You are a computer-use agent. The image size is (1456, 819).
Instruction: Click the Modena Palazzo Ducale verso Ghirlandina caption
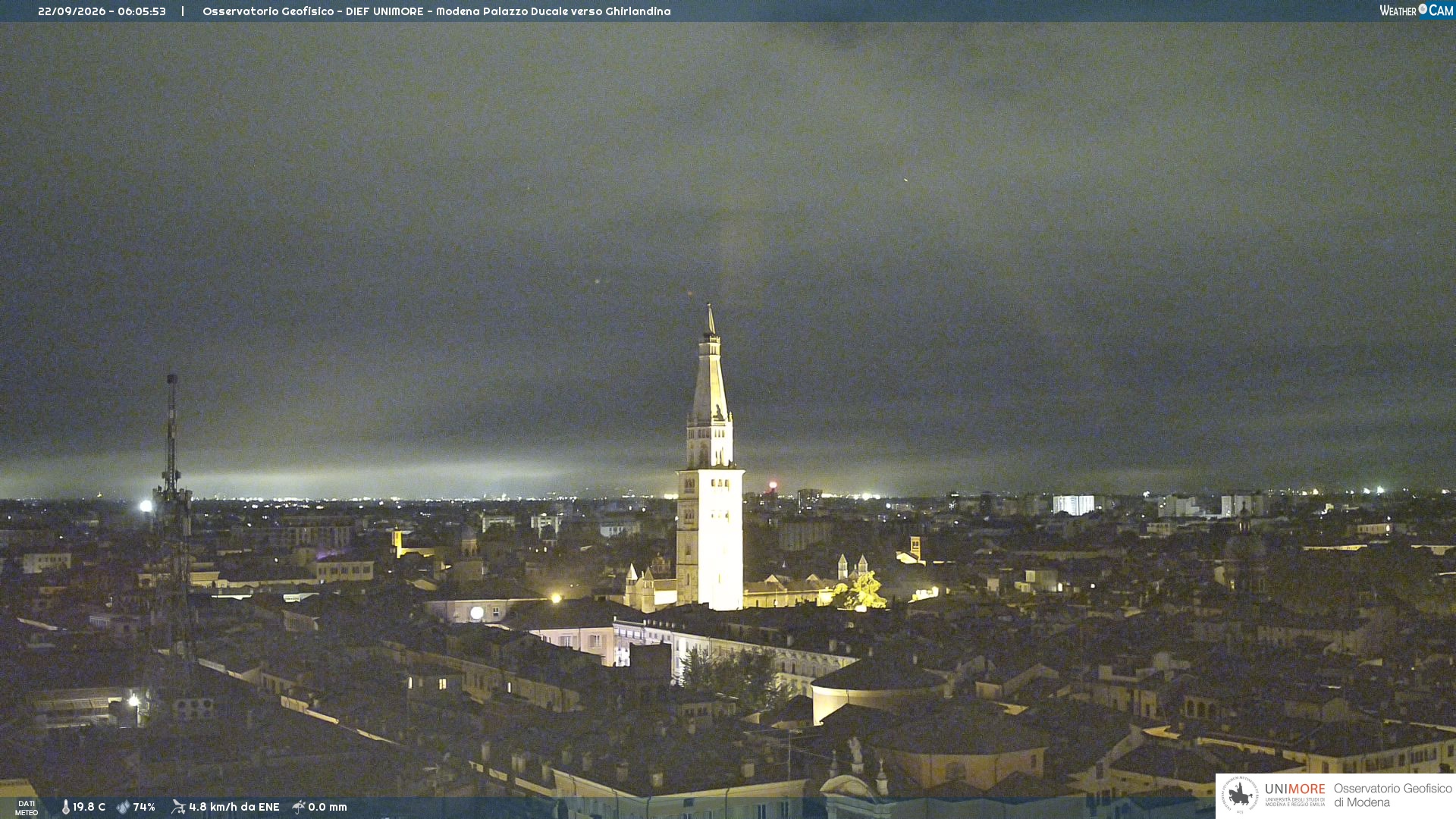coord(554,11)
